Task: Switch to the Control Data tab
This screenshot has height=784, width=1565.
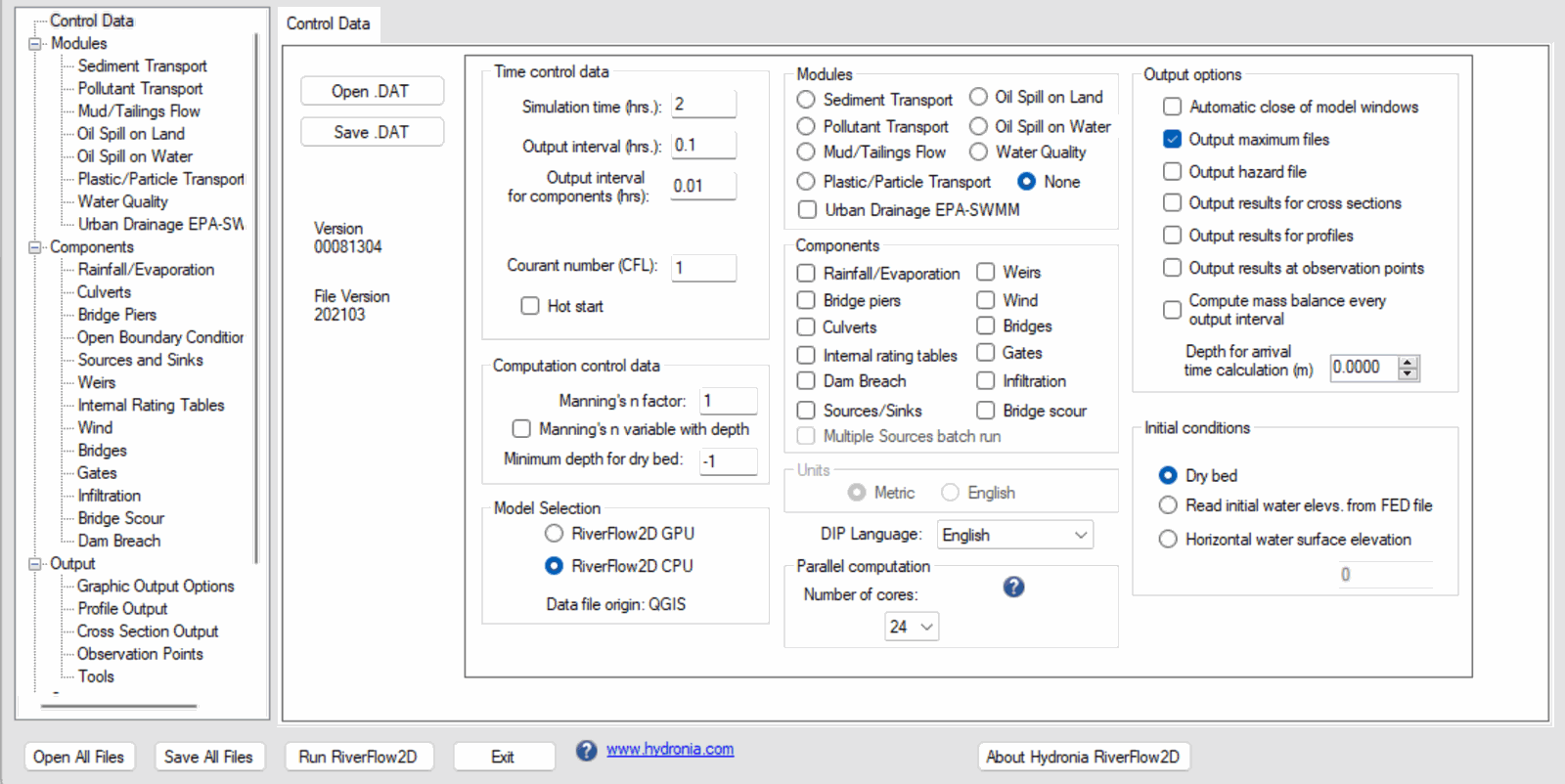Action: coord(328,23)
